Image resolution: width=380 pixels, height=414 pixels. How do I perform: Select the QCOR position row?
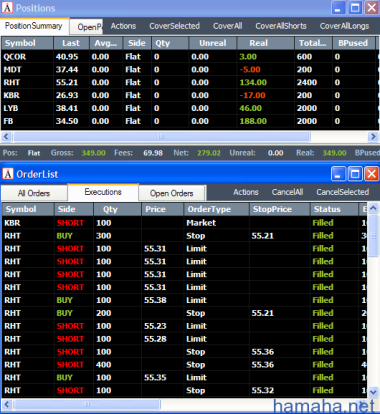click(189, 57)
